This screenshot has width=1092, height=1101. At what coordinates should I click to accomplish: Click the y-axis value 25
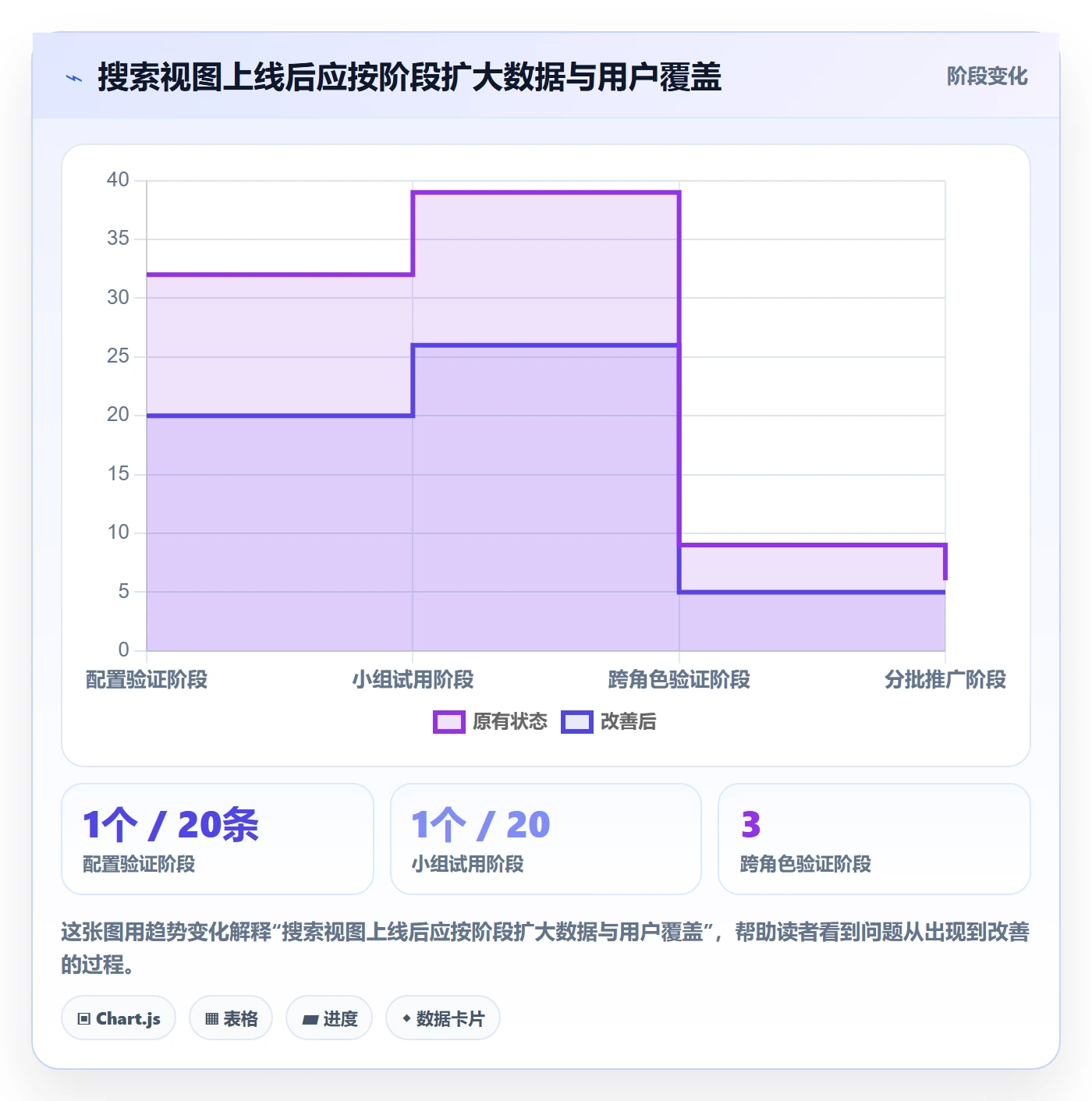118,356
